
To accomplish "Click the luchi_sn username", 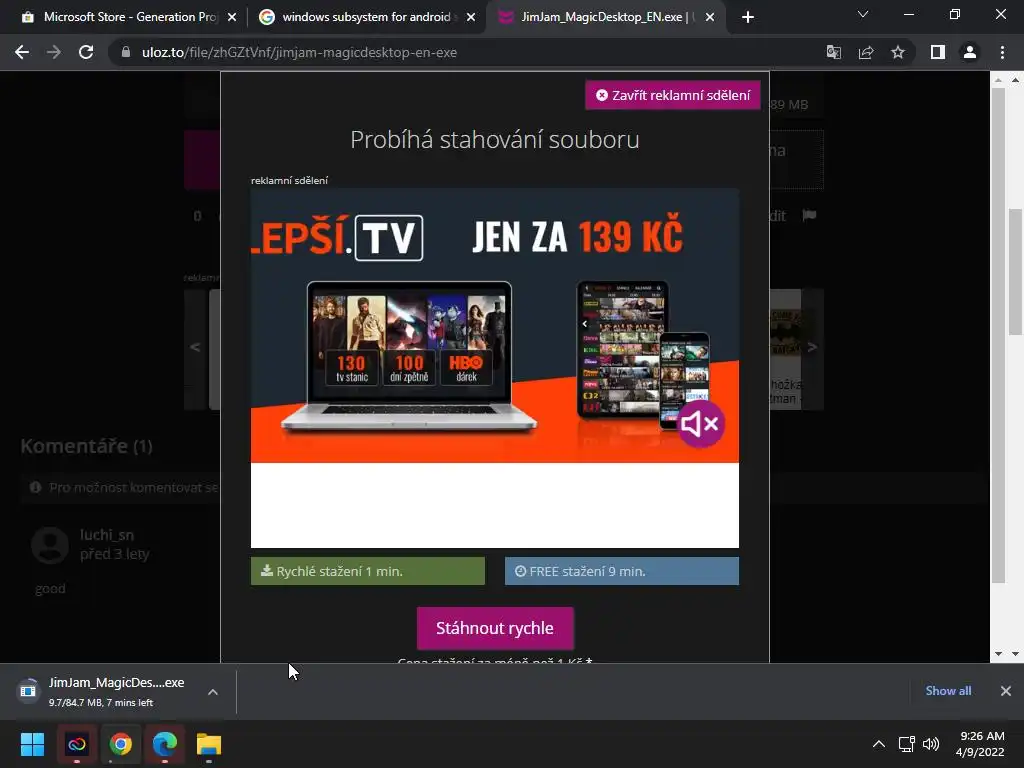I will tap(107, 535).
